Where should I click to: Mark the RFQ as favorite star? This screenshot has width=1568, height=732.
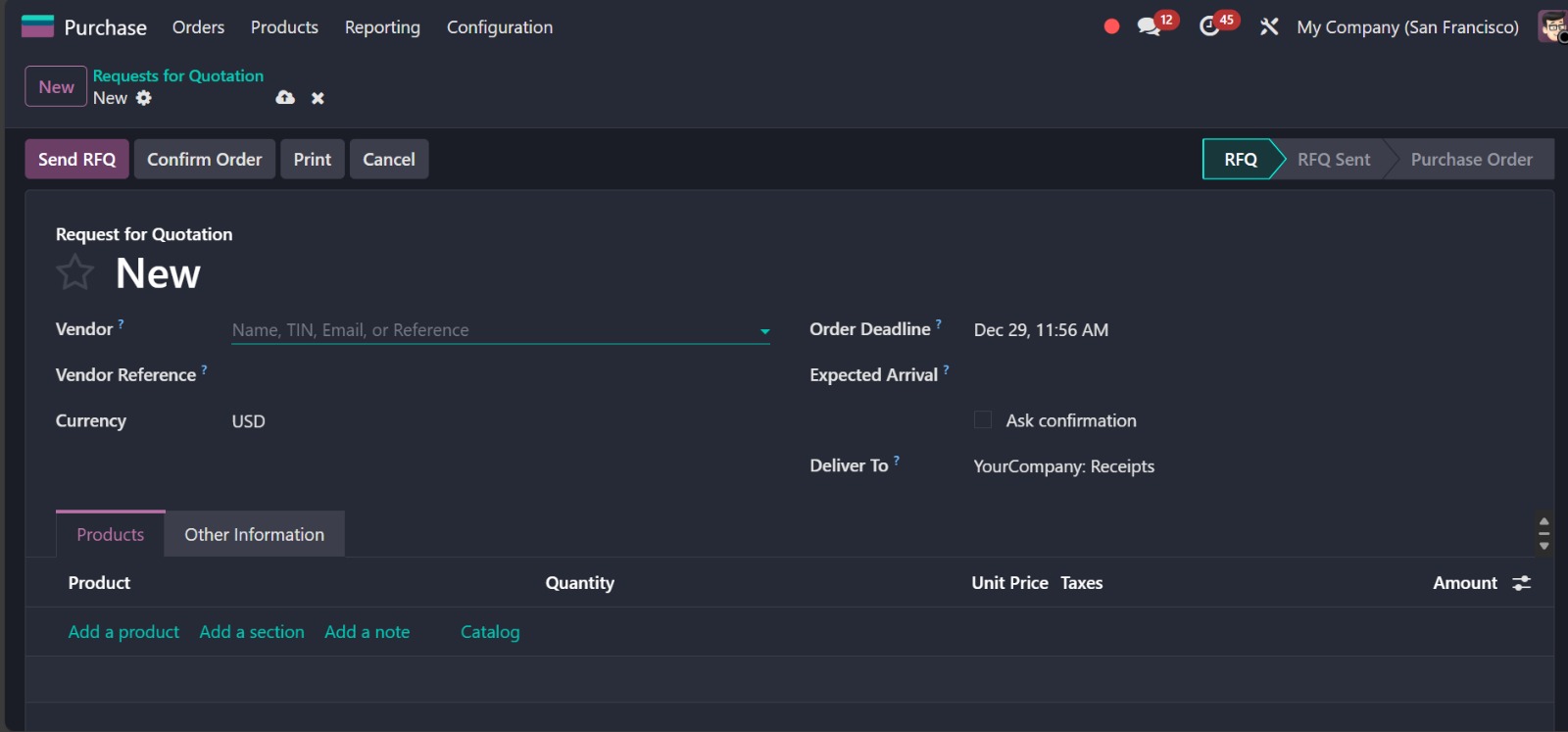pyautogui.click(x=75, y=272)
